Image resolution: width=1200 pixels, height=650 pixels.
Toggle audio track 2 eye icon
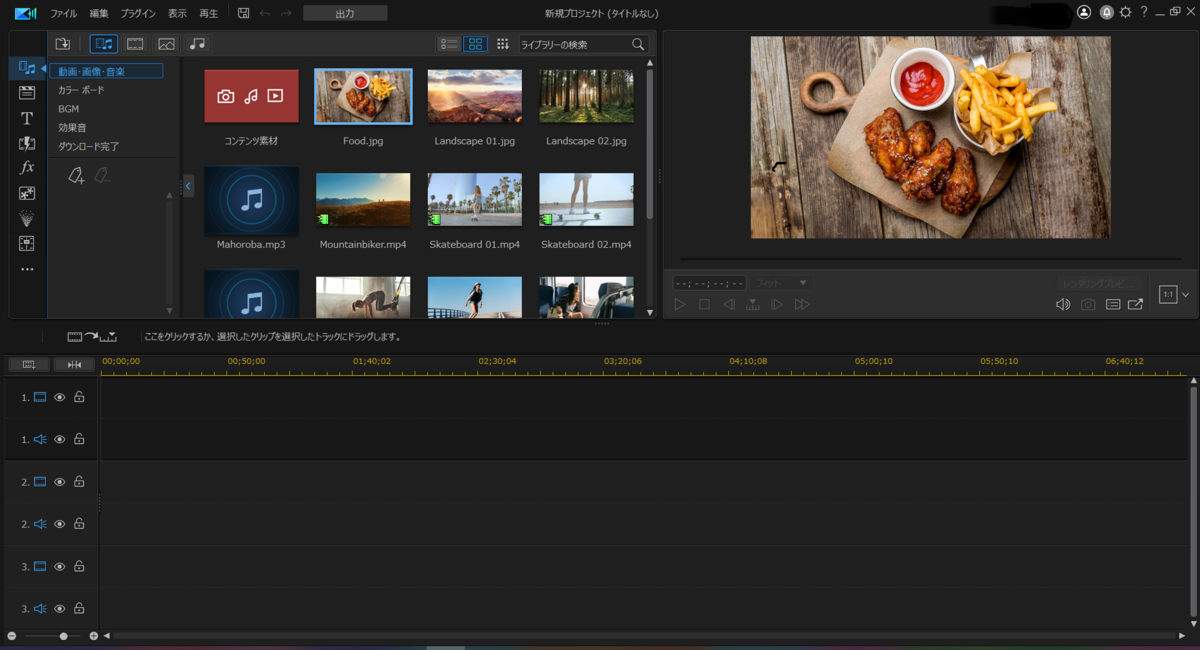(59, 523)
